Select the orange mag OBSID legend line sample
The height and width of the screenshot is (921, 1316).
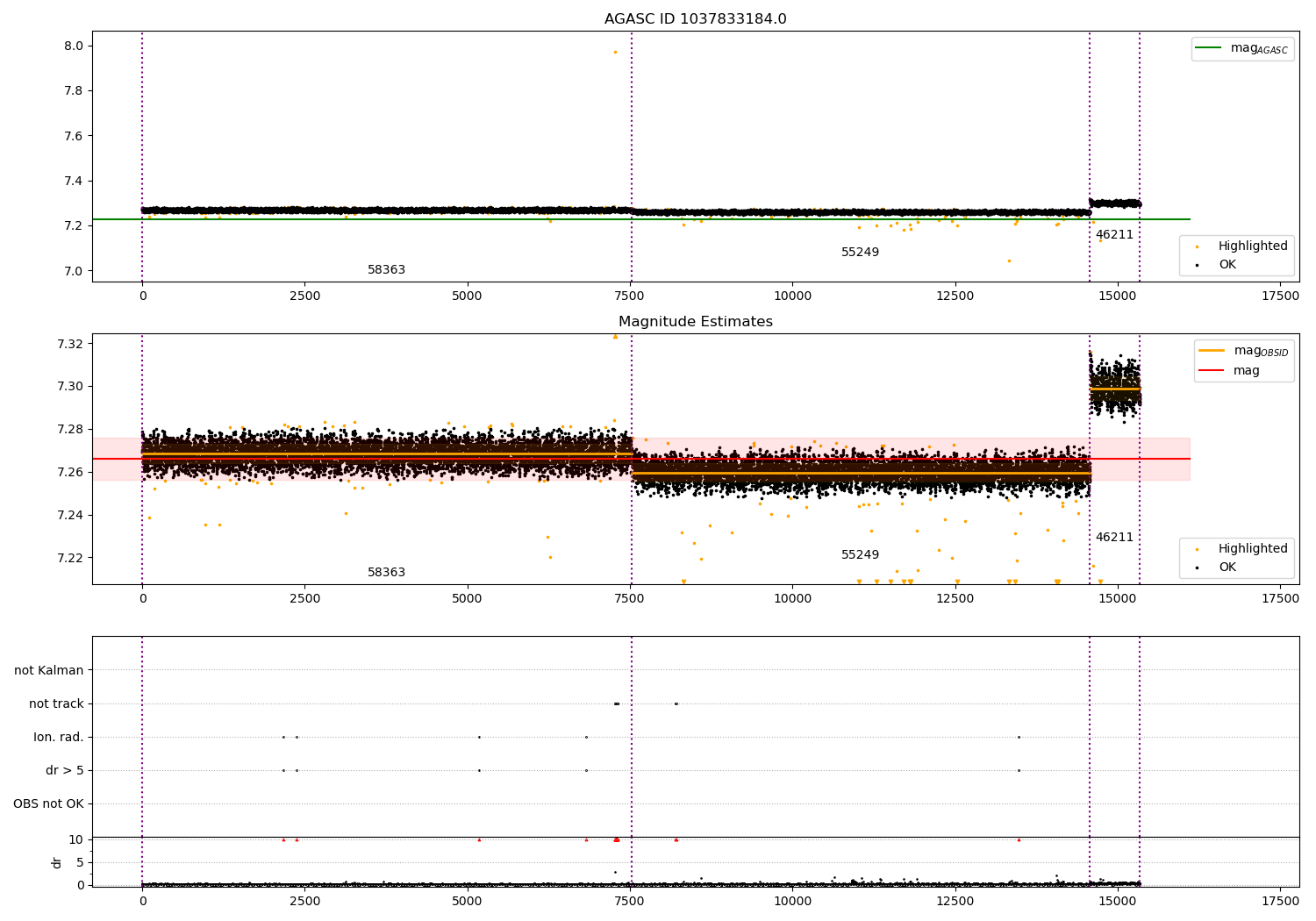[1212, 351]
